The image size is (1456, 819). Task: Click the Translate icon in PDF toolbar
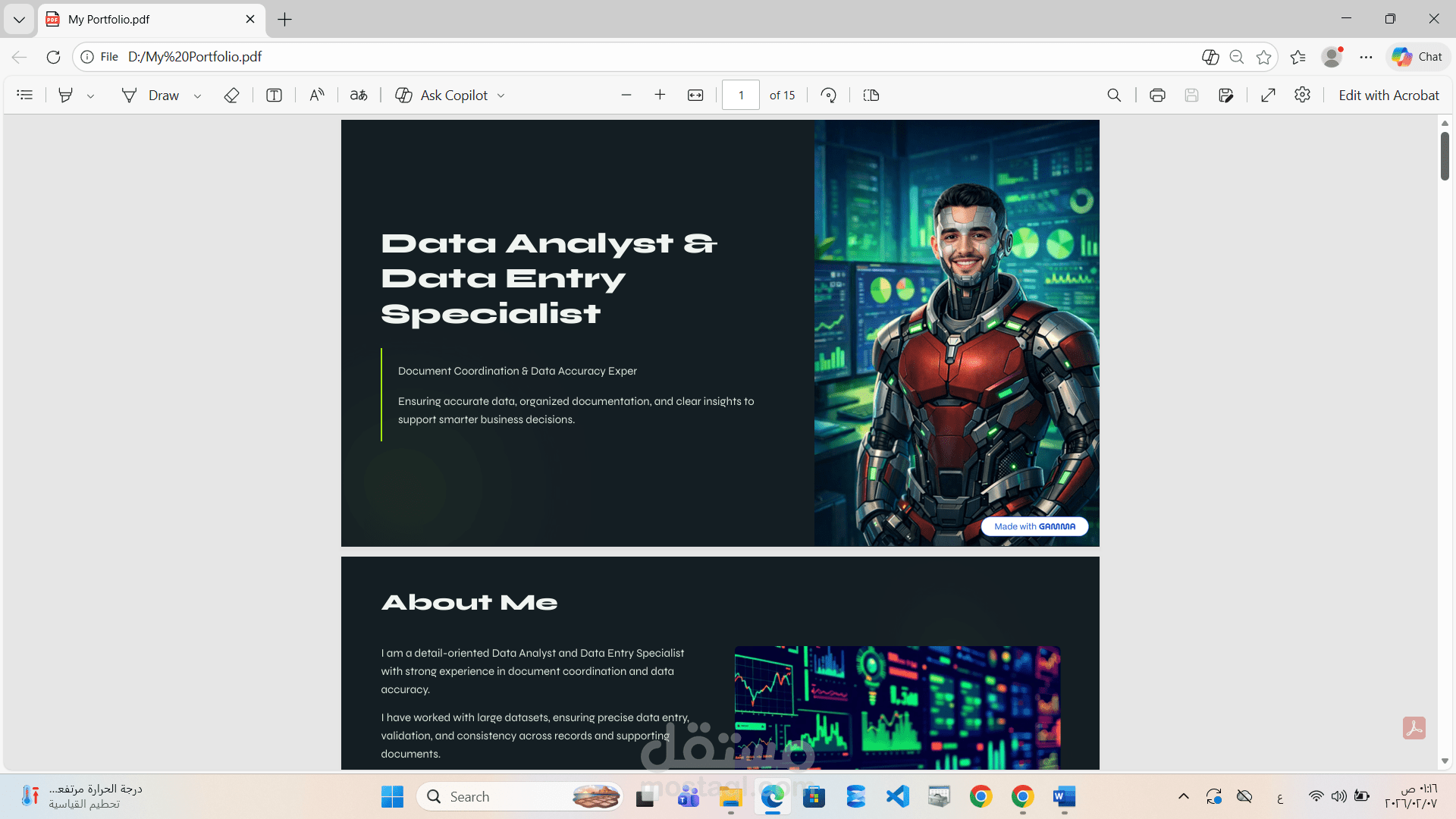click(359, 96)
